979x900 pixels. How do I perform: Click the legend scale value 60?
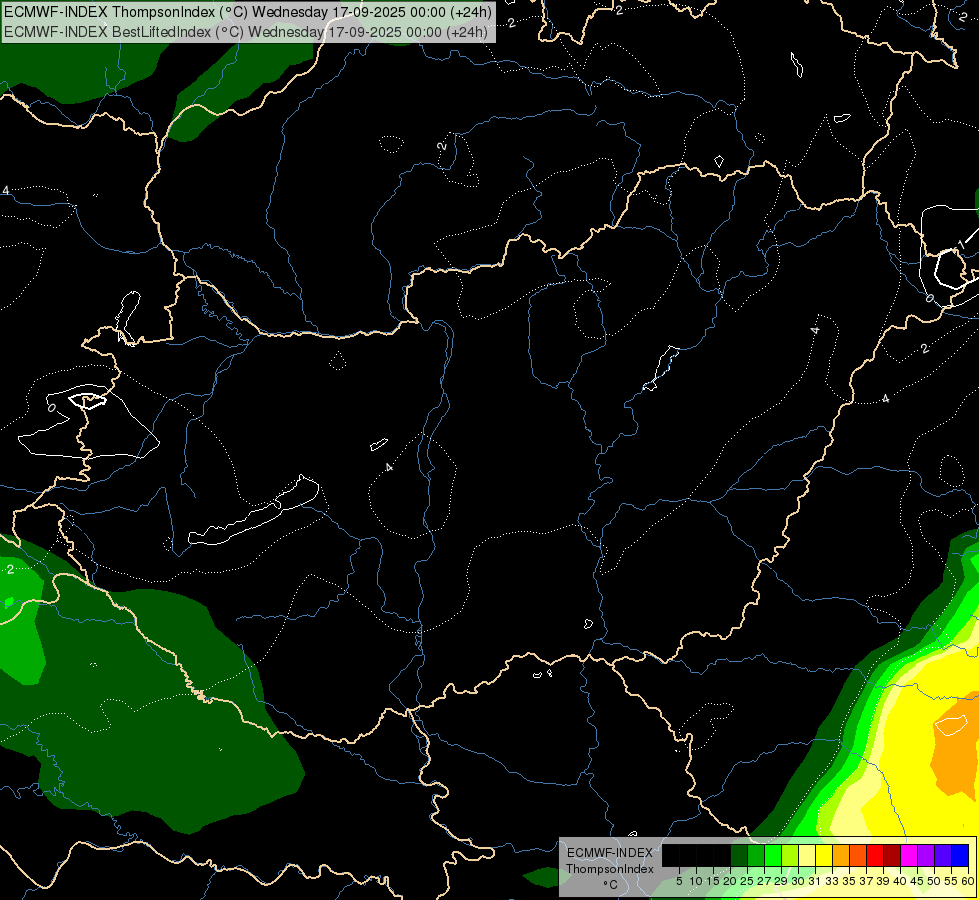click(968, 881)
